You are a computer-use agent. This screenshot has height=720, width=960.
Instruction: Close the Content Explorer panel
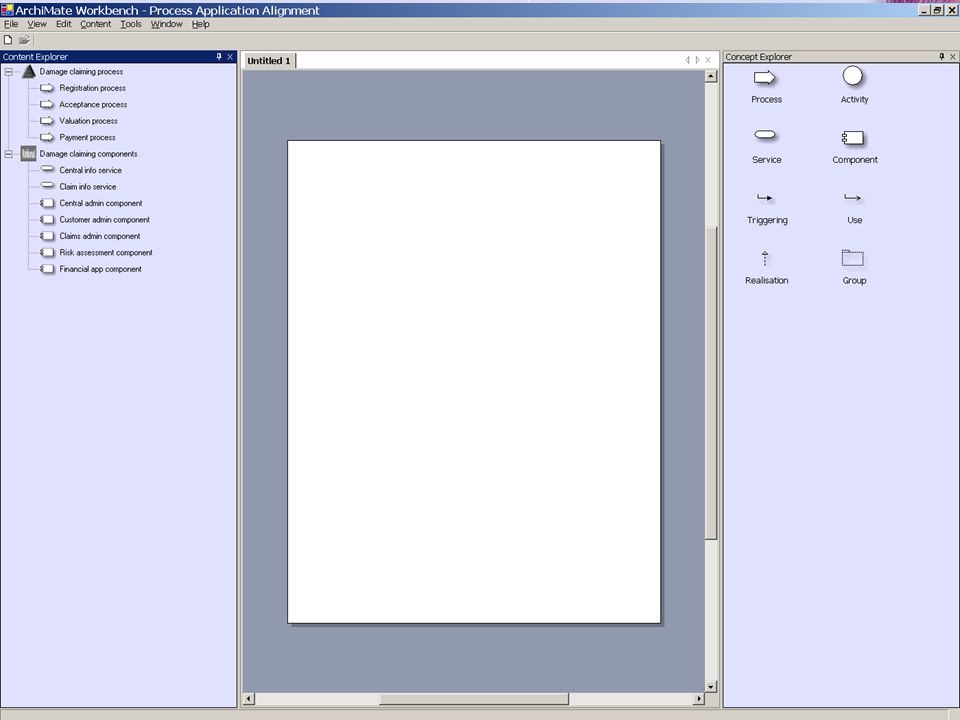pos(230,56)
